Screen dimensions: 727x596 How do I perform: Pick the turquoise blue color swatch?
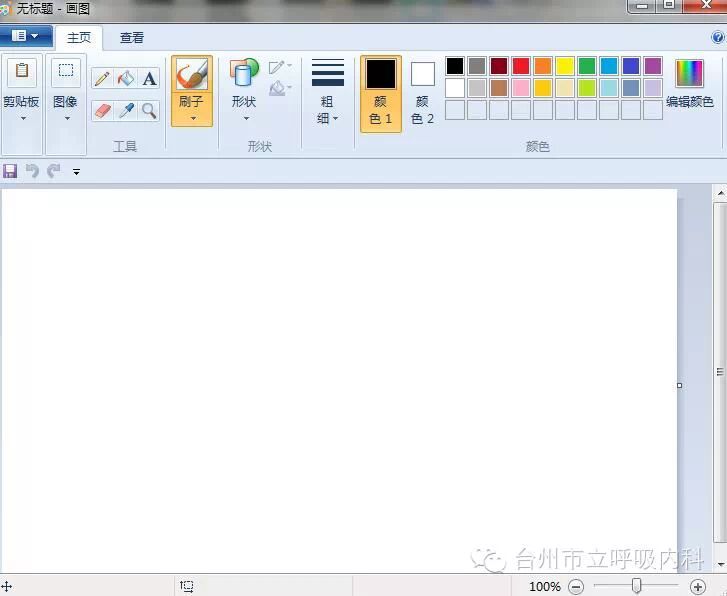pos(609,66)
